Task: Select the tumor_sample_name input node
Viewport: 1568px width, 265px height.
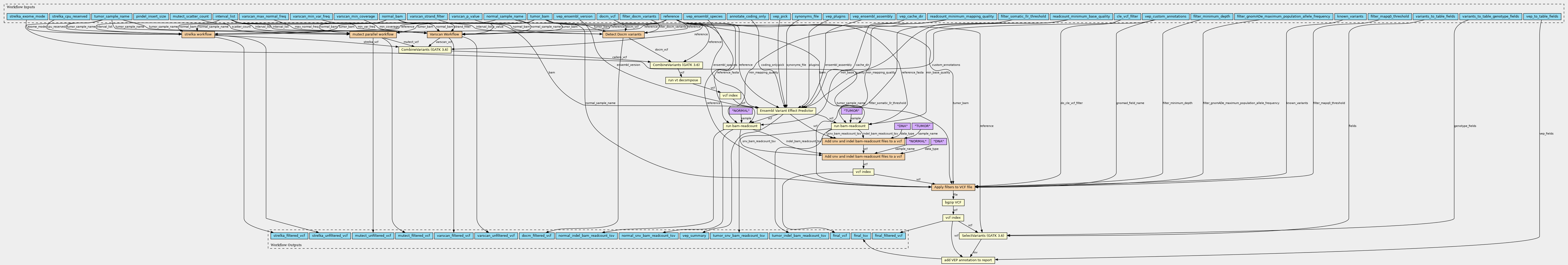Action: 112,17
